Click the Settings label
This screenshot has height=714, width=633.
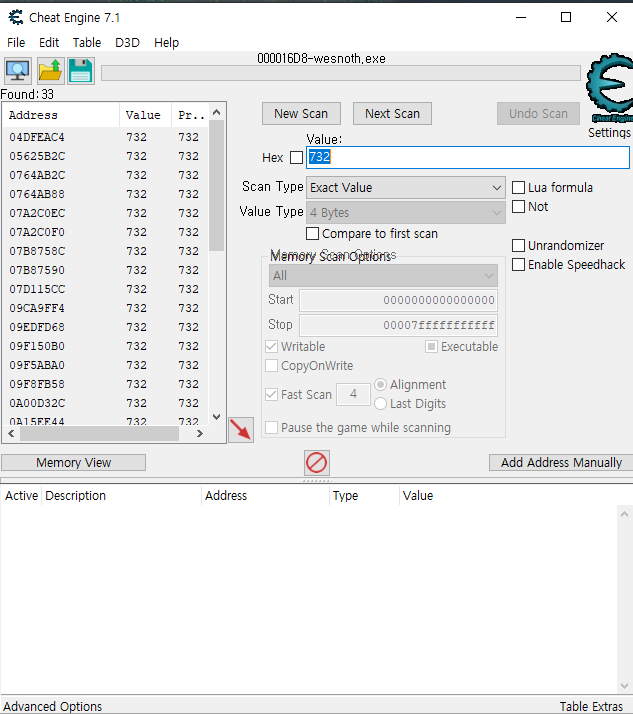[609, 133]
